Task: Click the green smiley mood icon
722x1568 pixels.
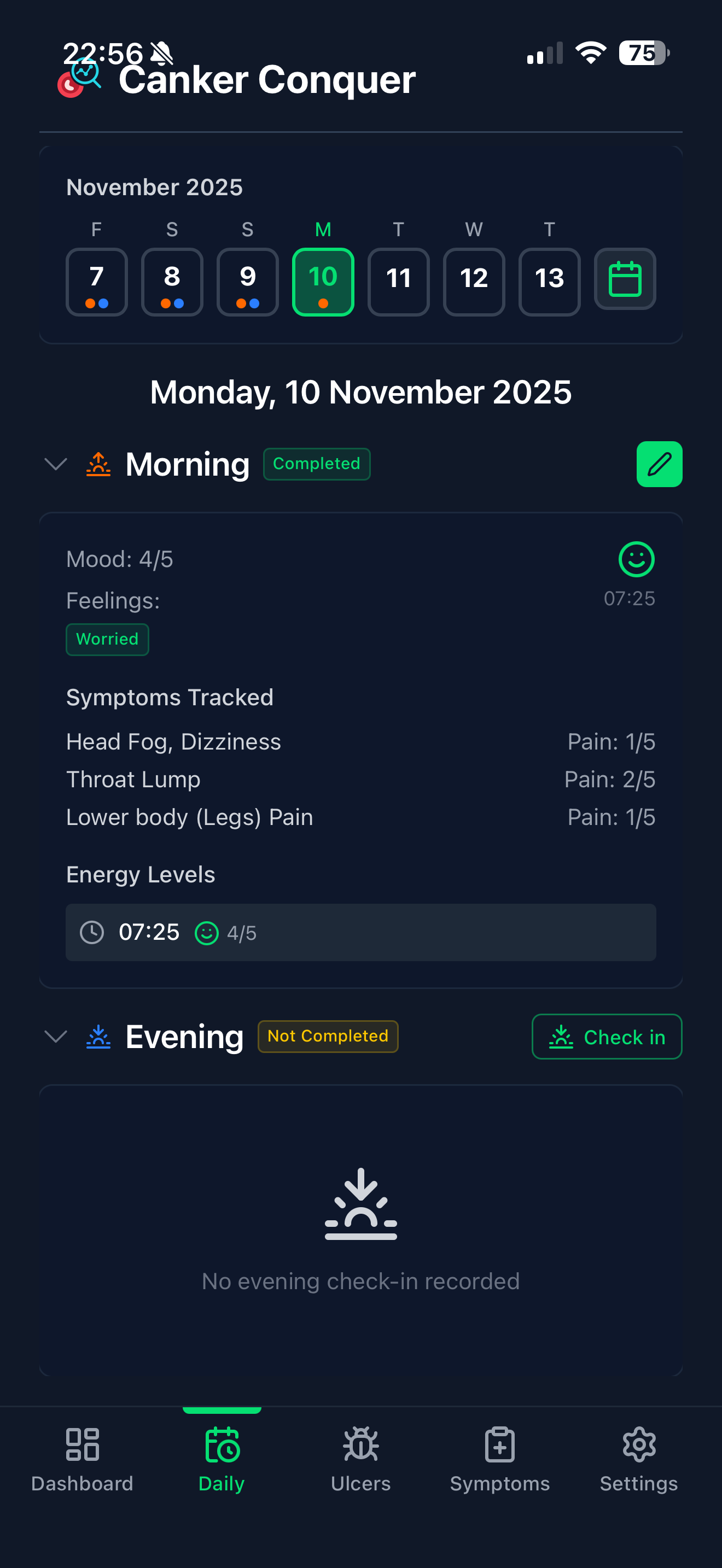Action: coord(636,560)
